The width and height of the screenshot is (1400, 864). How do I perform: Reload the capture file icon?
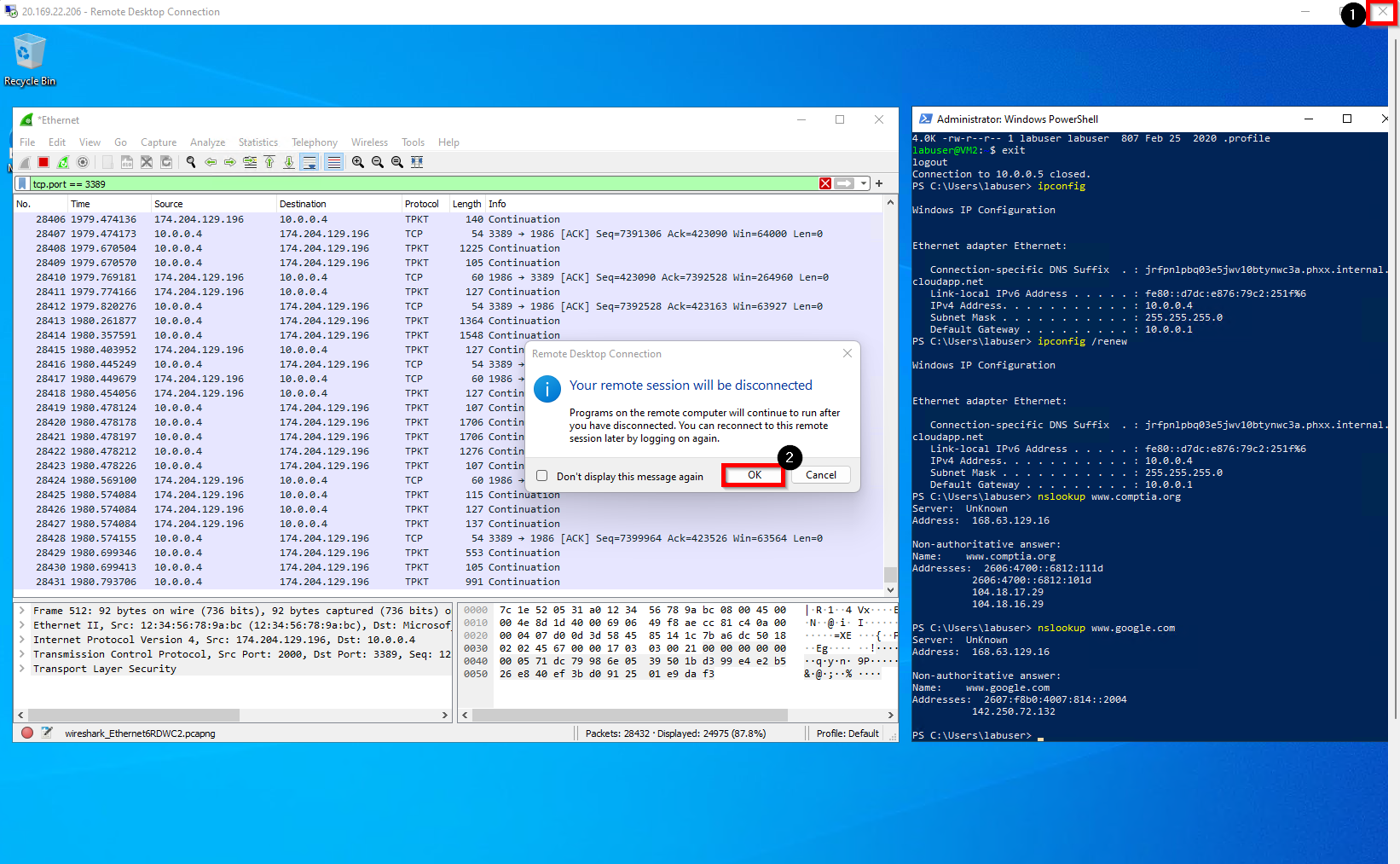point(166,162)
